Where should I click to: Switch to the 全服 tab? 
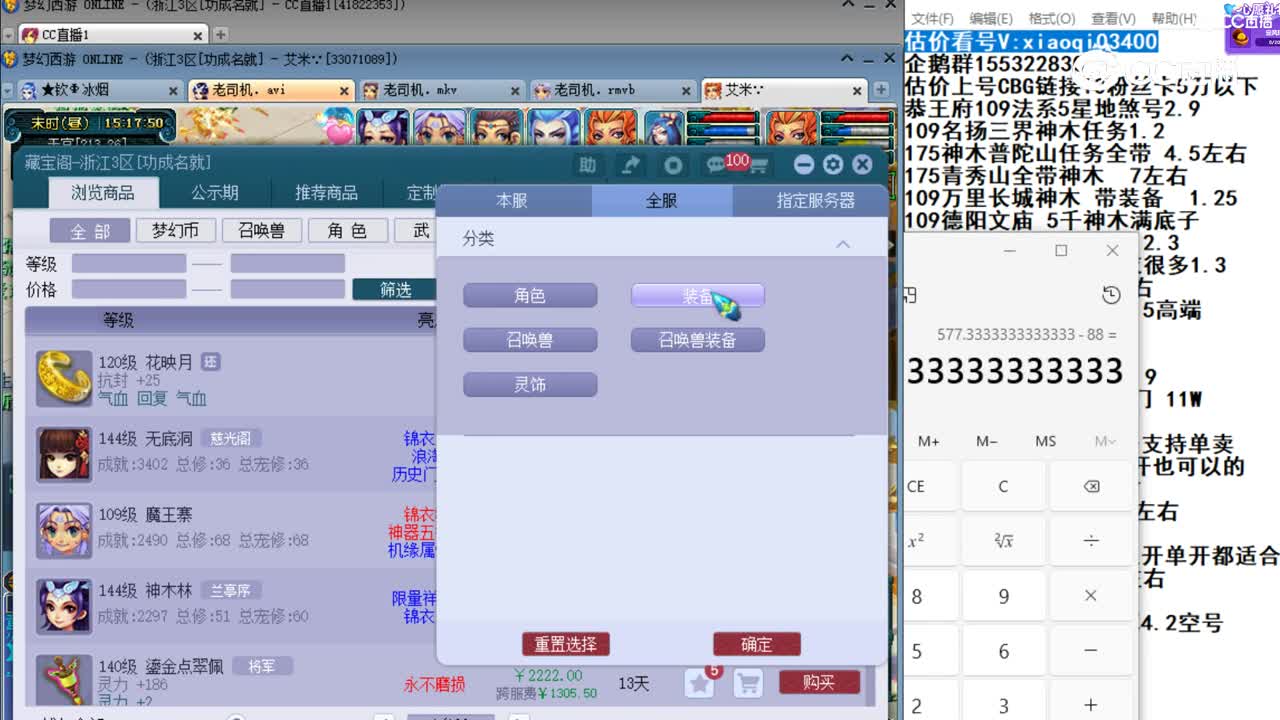tap(662, 201)
